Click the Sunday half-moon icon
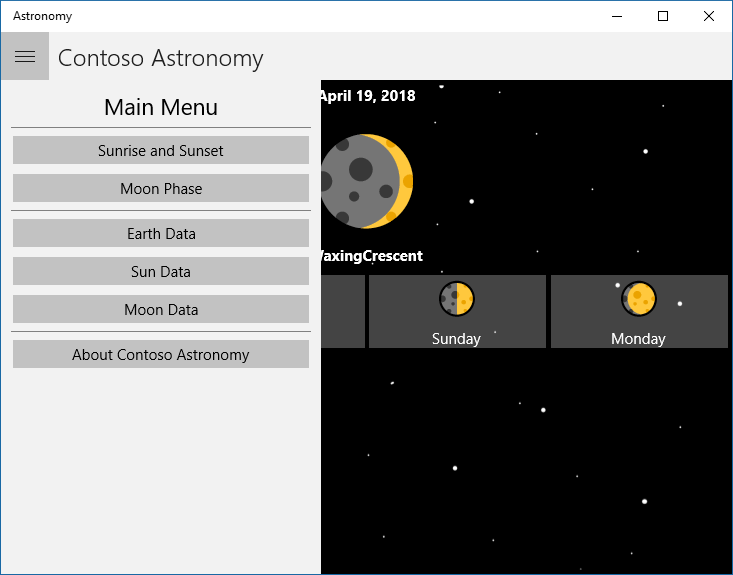The height and width of the screenshot is (575, 733). tap(457, 298)
